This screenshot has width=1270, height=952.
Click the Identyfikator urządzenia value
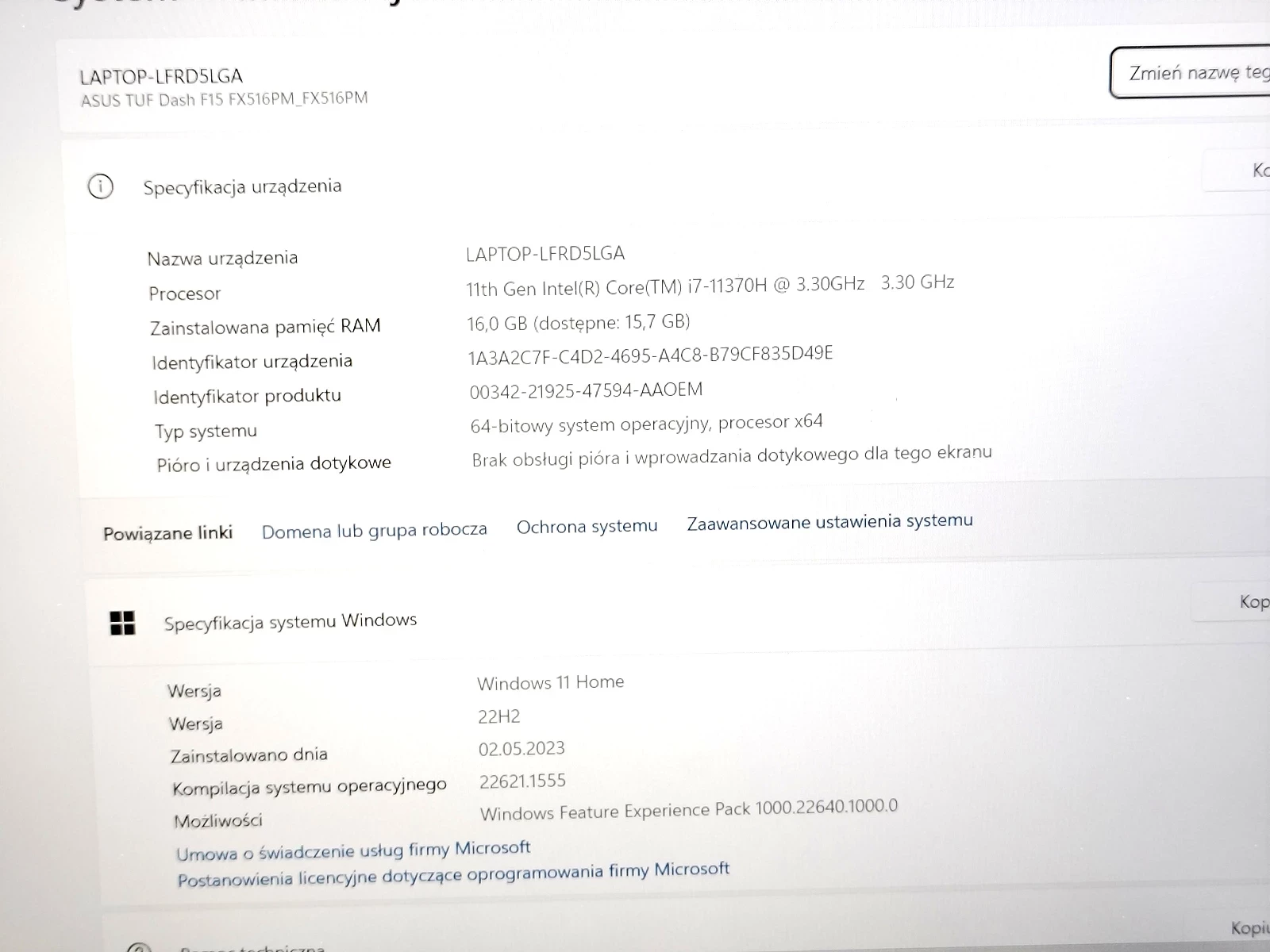[650, 355]
